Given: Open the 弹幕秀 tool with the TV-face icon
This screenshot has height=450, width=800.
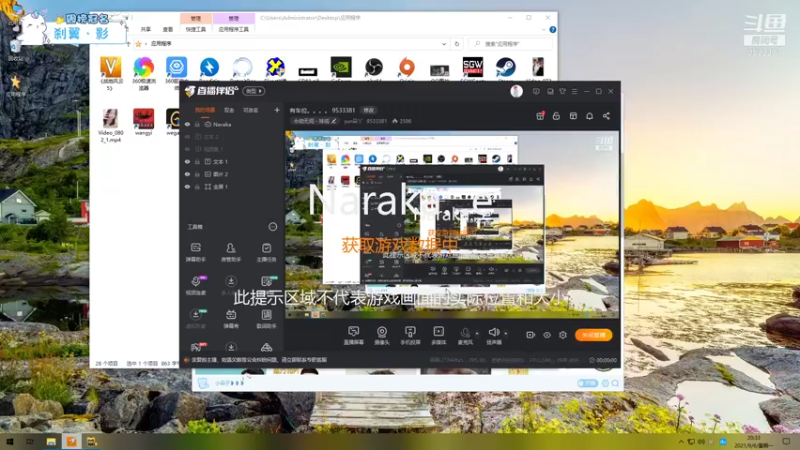Looking at the screenshot, I should pos(231,318).
